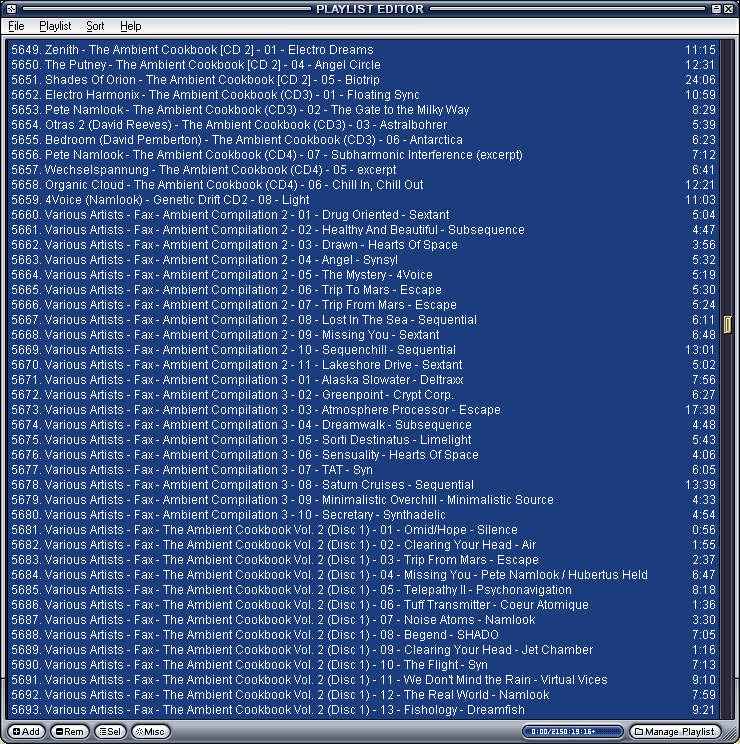740x744 pixels.
Task: Select track 5668 Missing You - Sextant
Action: (x=363, y=335)
